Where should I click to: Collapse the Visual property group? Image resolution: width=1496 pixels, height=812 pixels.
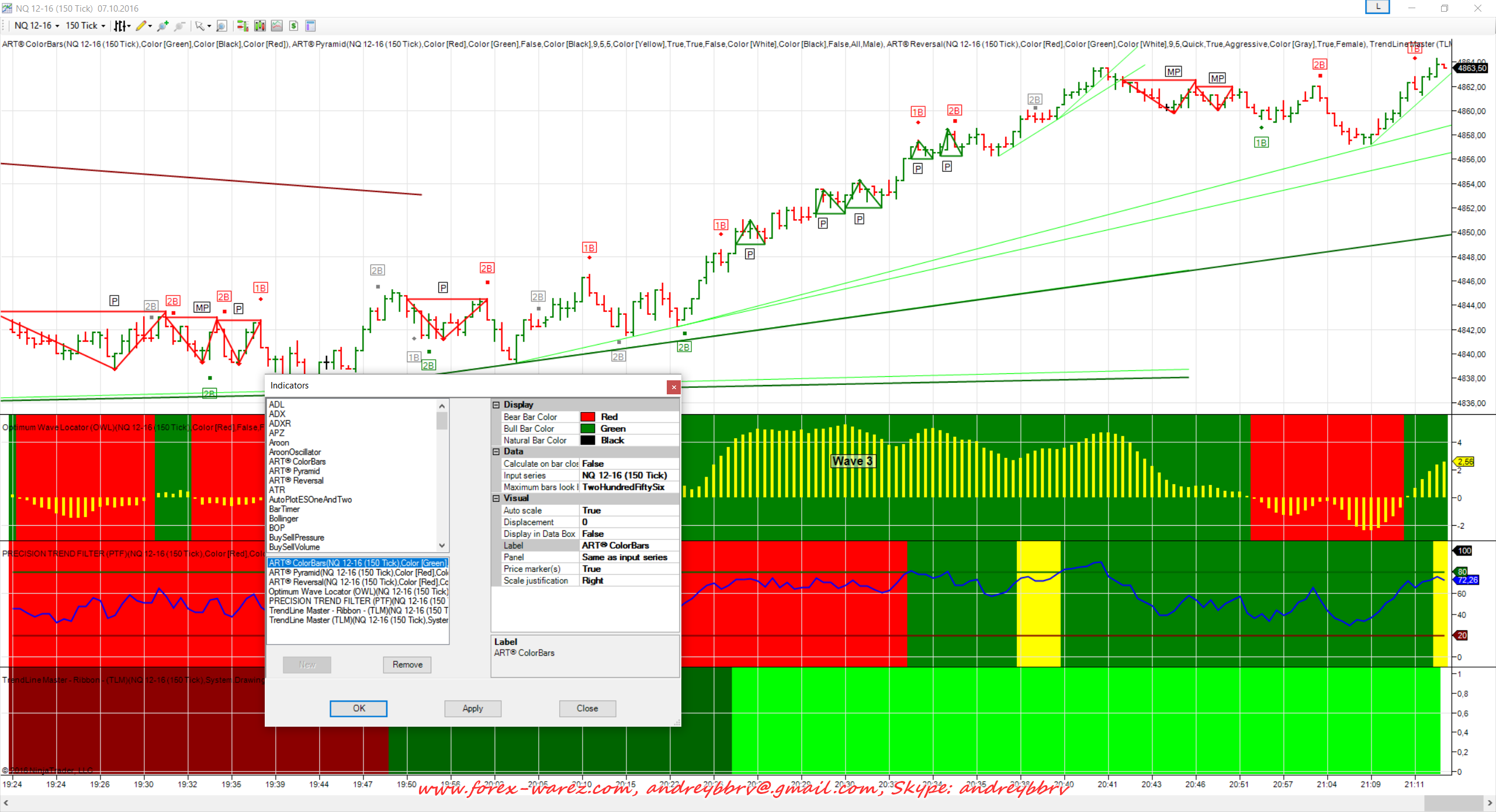[x=496, y=498]
